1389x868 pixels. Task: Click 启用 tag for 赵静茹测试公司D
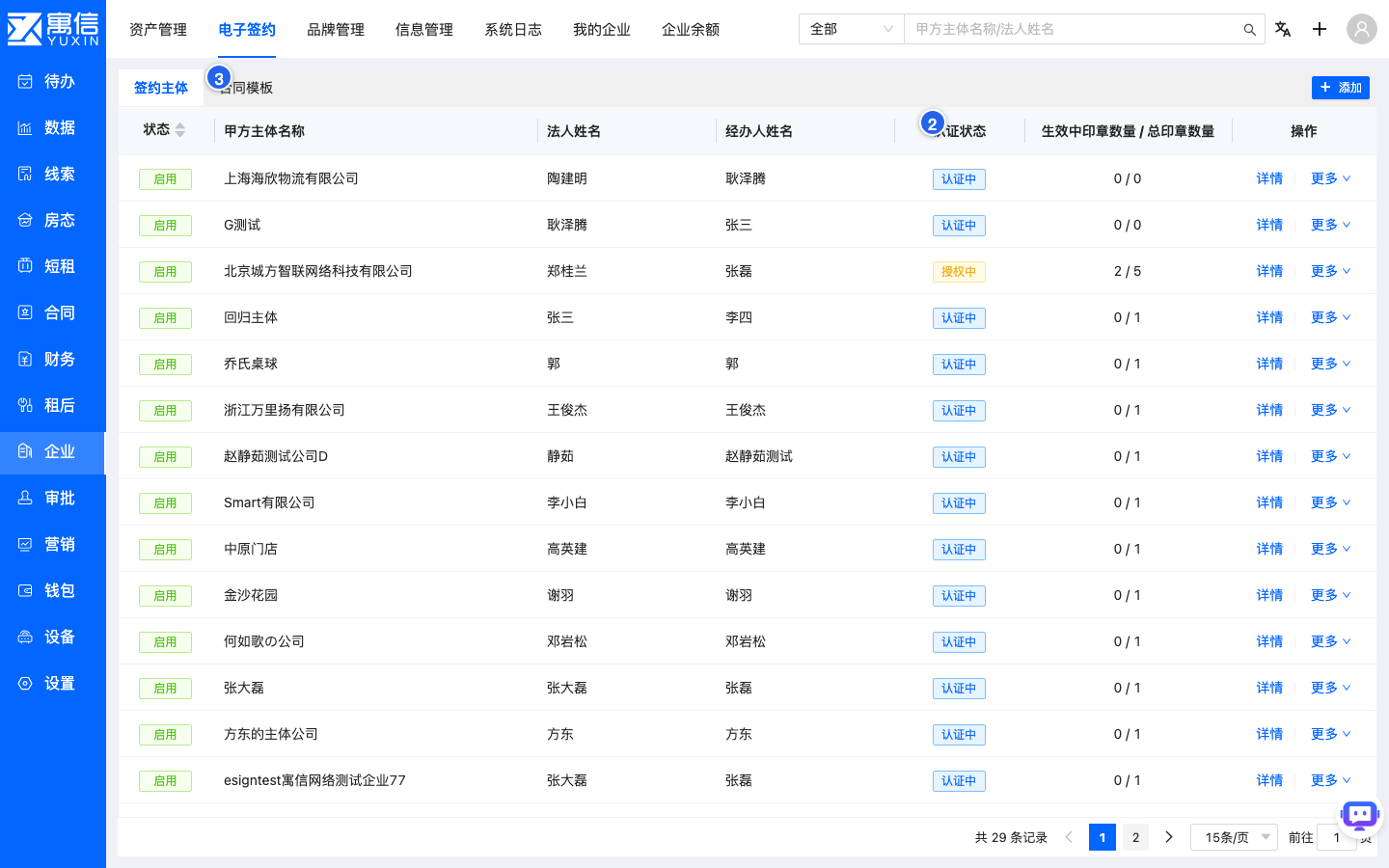point(165,457)
